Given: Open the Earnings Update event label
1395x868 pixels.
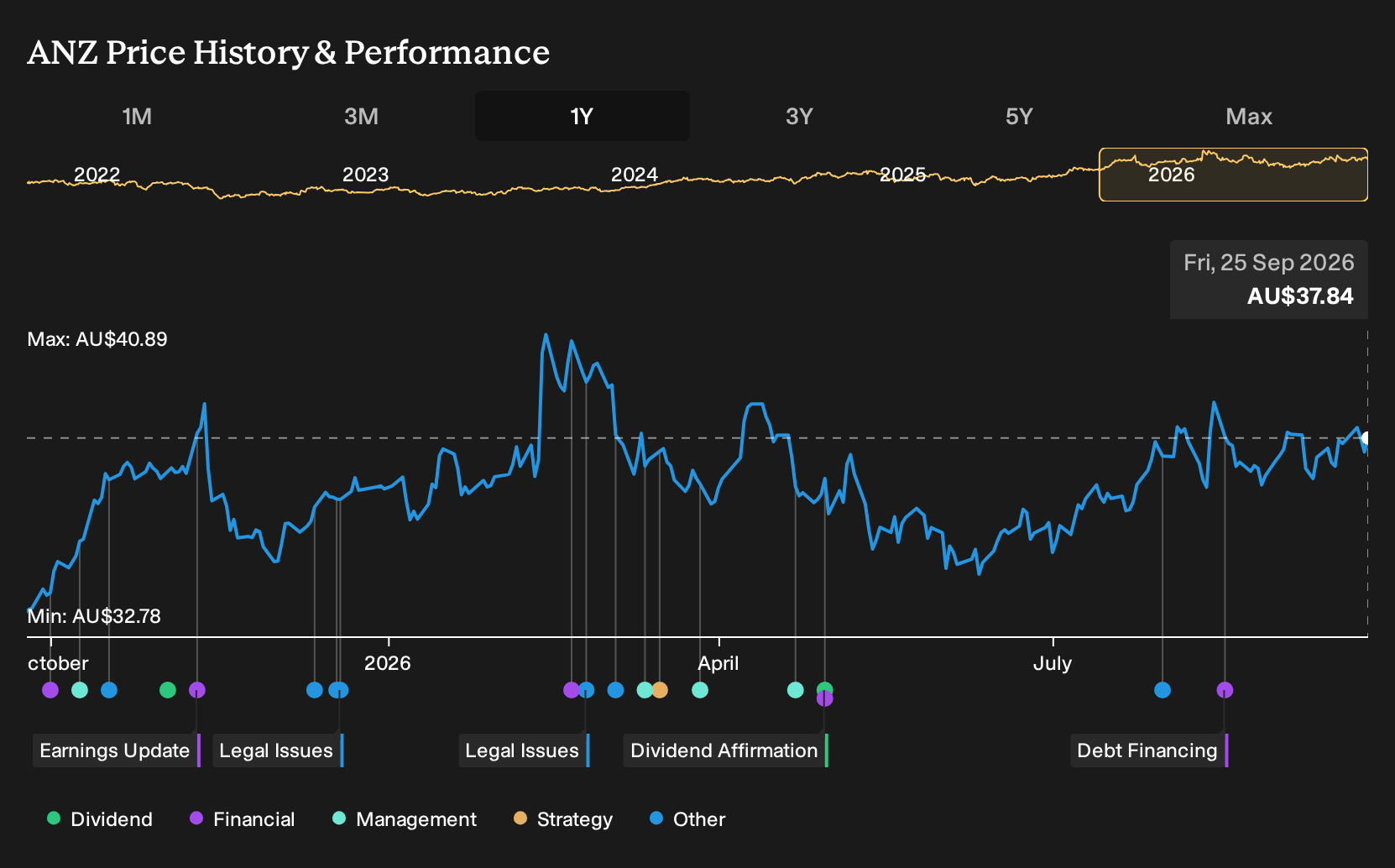Looking at the screenshot, I should (x=116, y=750).
